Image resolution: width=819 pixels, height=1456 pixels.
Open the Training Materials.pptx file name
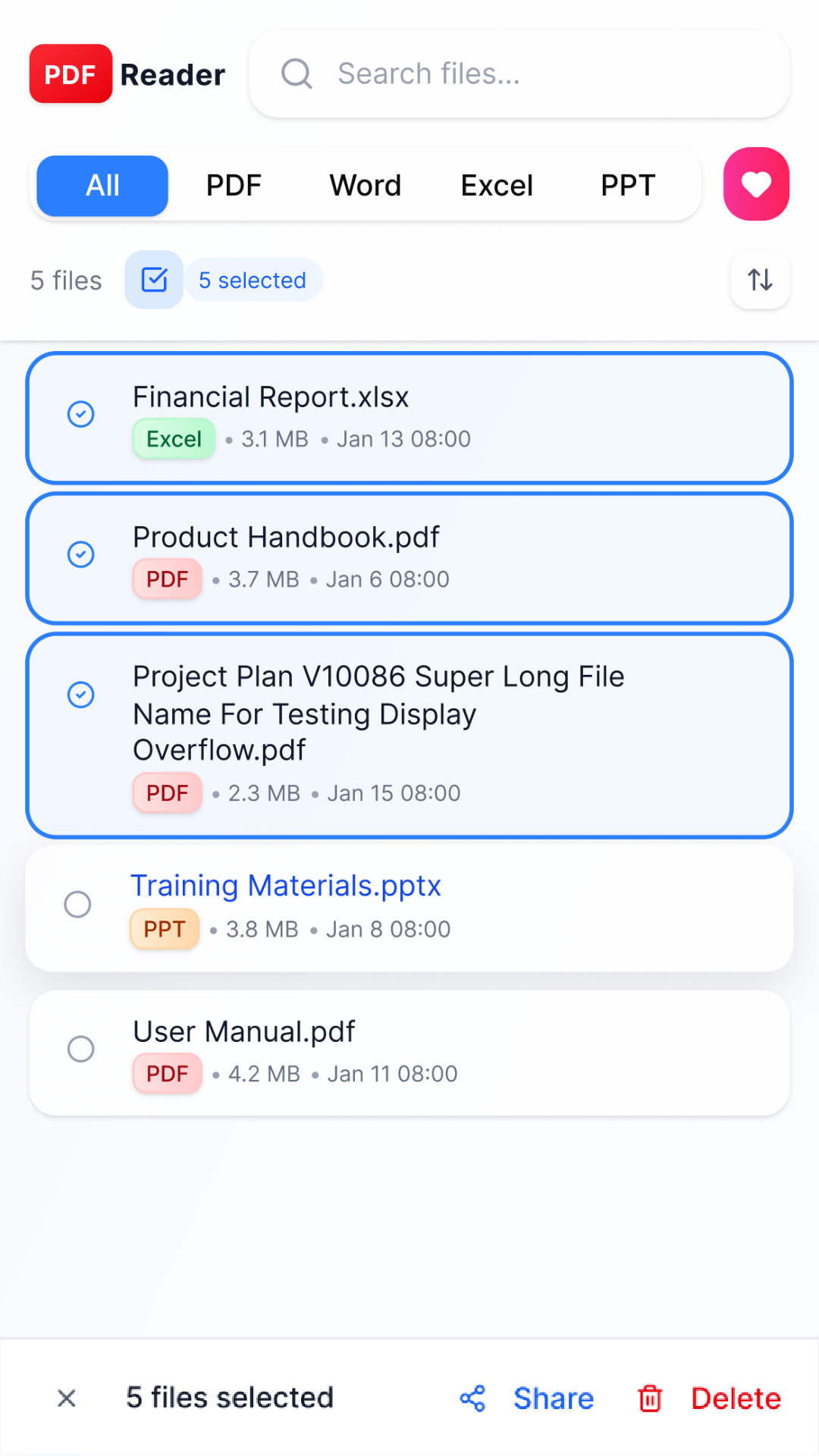[x=286, y=886]
